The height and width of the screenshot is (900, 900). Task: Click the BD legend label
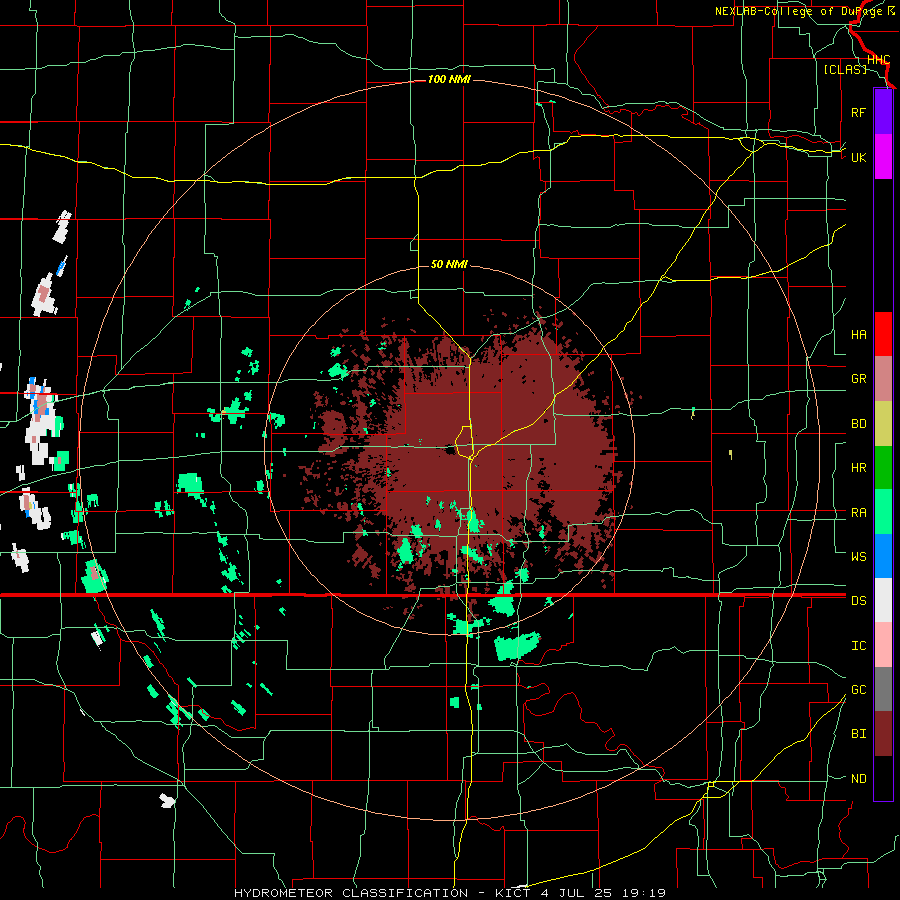[x=858, y=424]
